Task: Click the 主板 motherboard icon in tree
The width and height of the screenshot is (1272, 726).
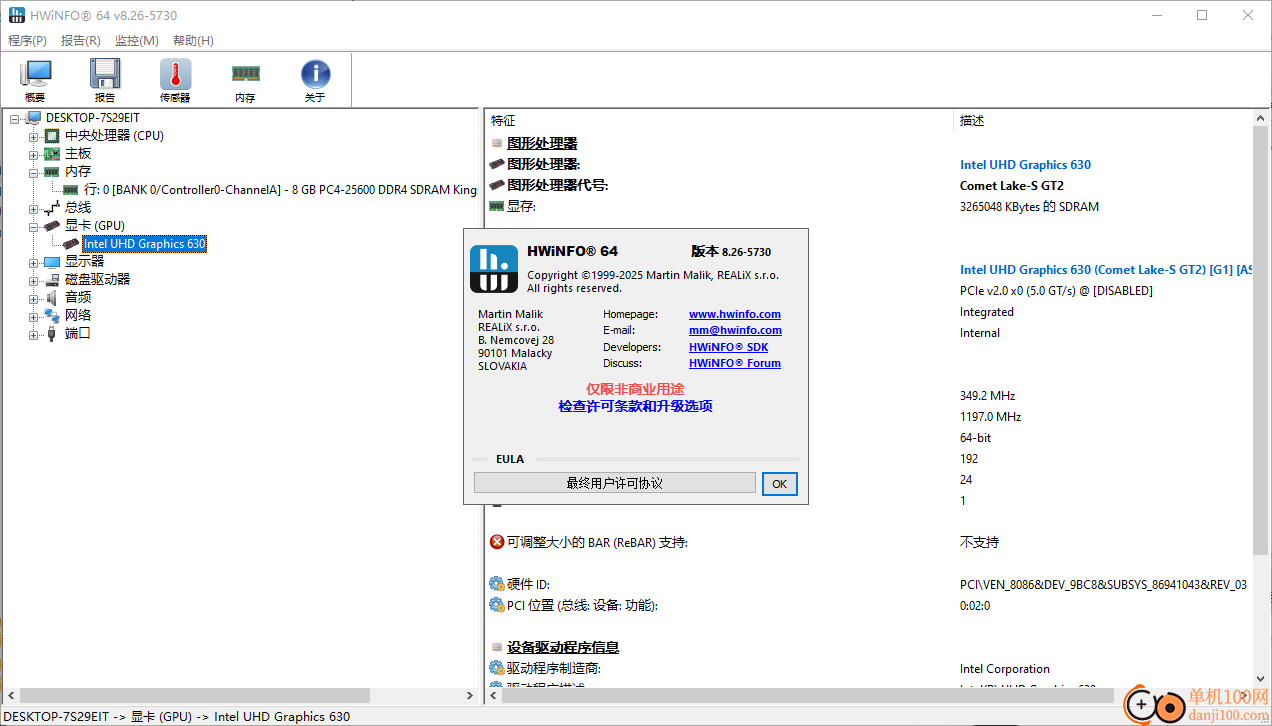Action: click(x=52, y=154)
